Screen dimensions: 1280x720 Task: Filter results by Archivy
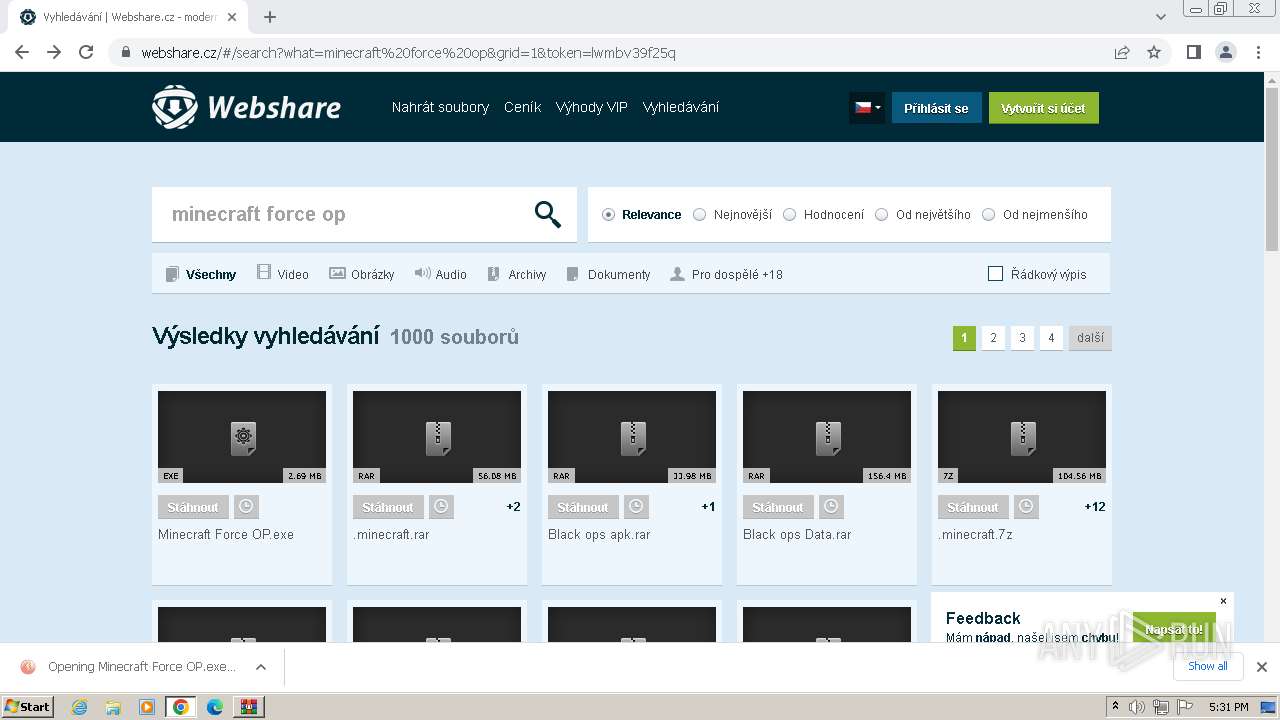point(517,274)
